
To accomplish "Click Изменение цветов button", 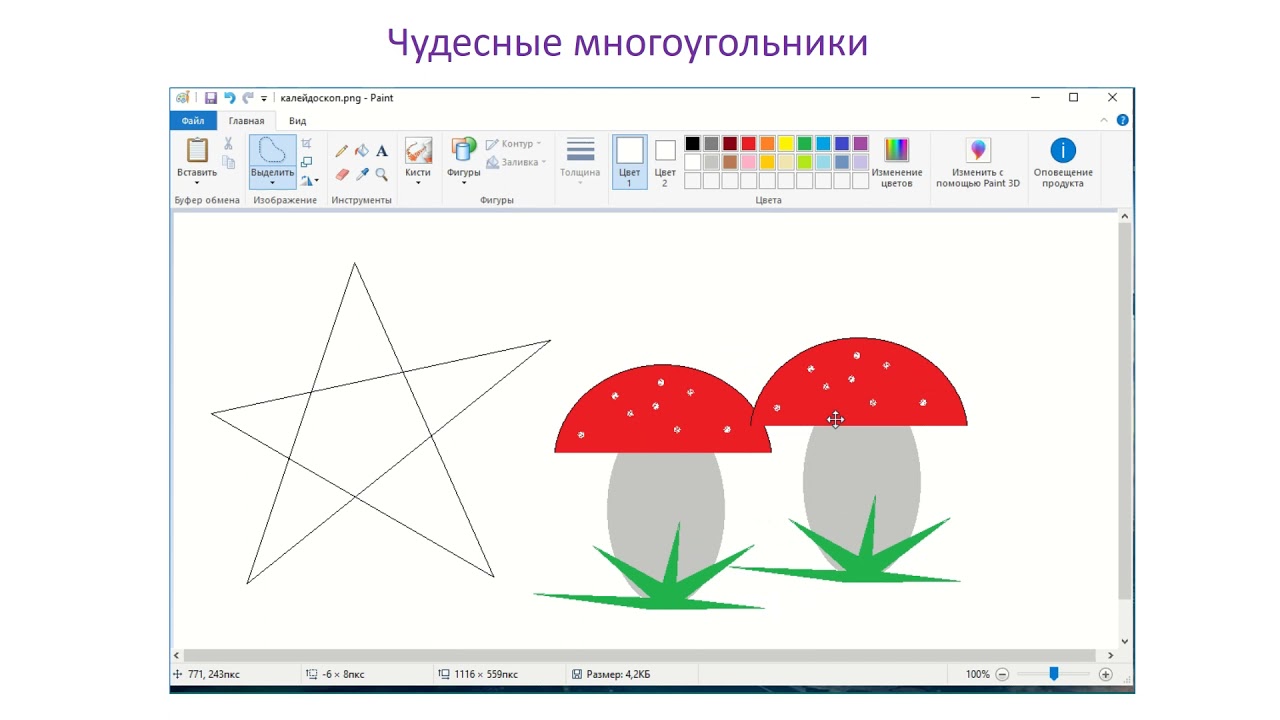I will [897, 161].
